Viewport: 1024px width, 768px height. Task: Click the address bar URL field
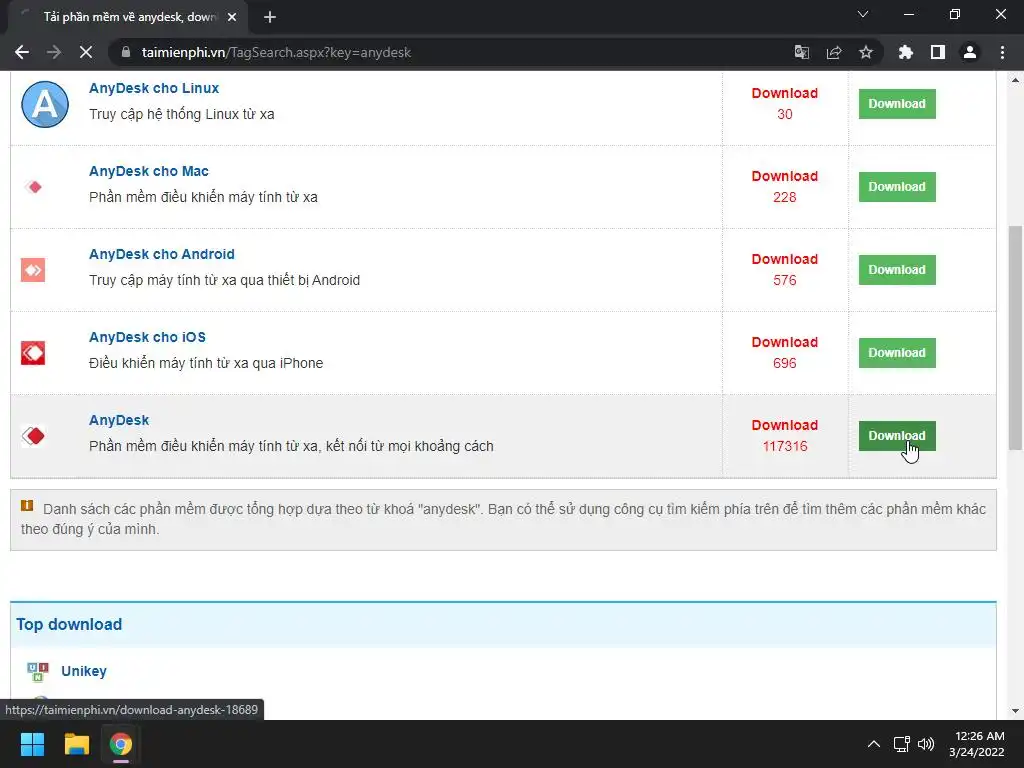[451, 52]
